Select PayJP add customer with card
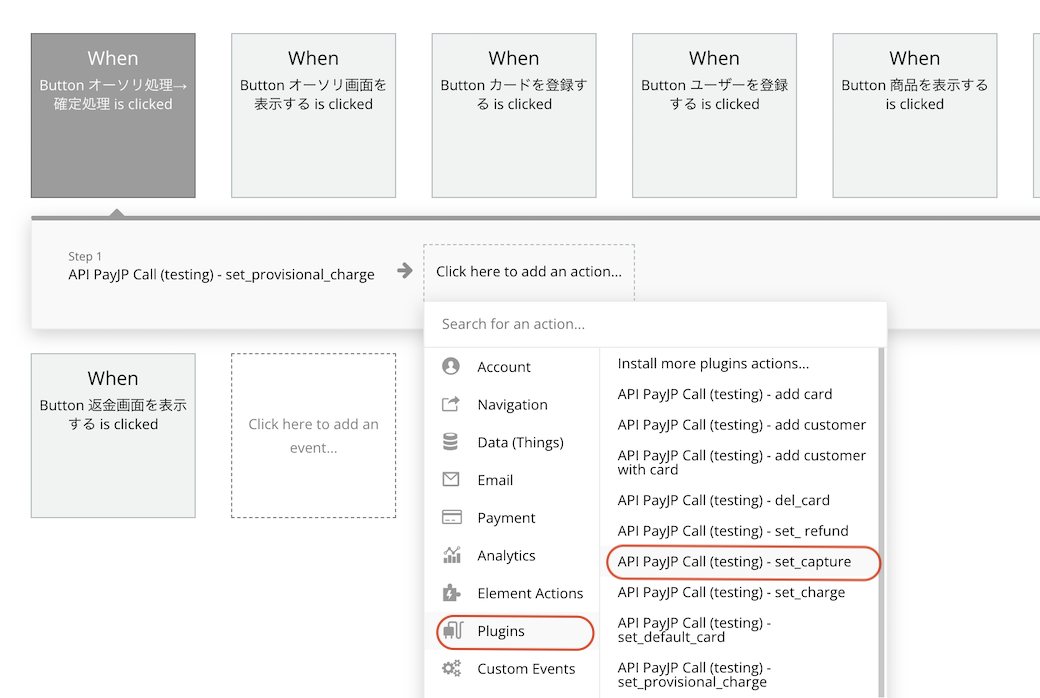Image resolution: width=1040 pixels, height=698 pixels. coord(742,462)
